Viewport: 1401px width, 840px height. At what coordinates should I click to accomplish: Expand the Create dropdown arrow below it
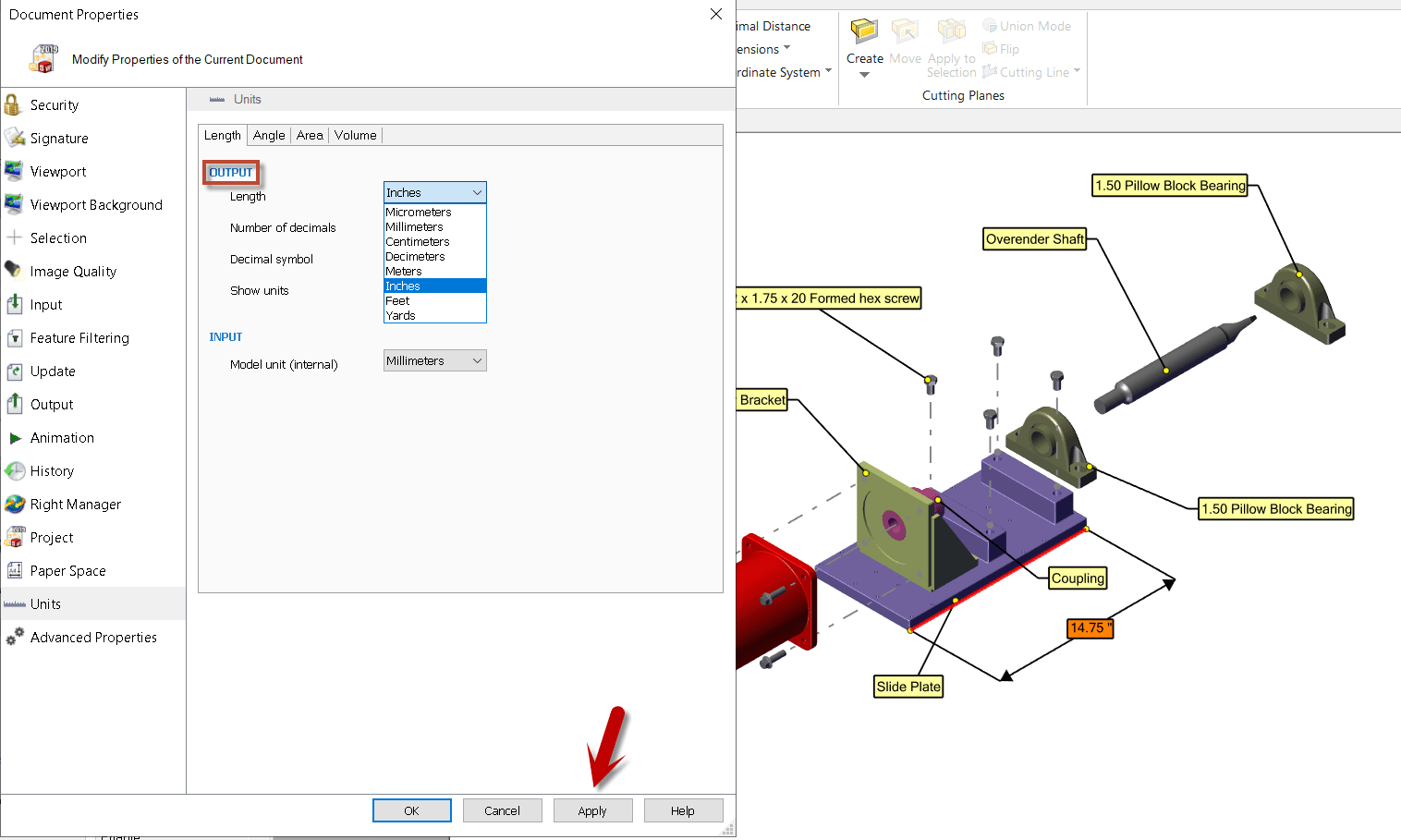coord(864,75)
